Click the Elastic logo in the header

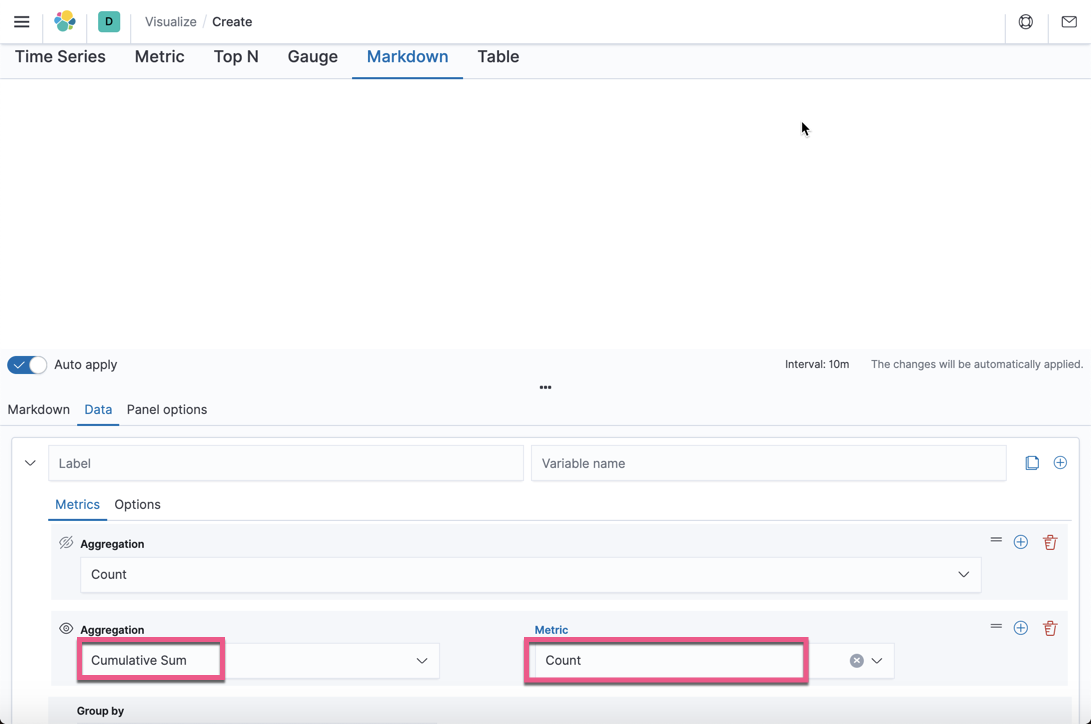point(64,21)
